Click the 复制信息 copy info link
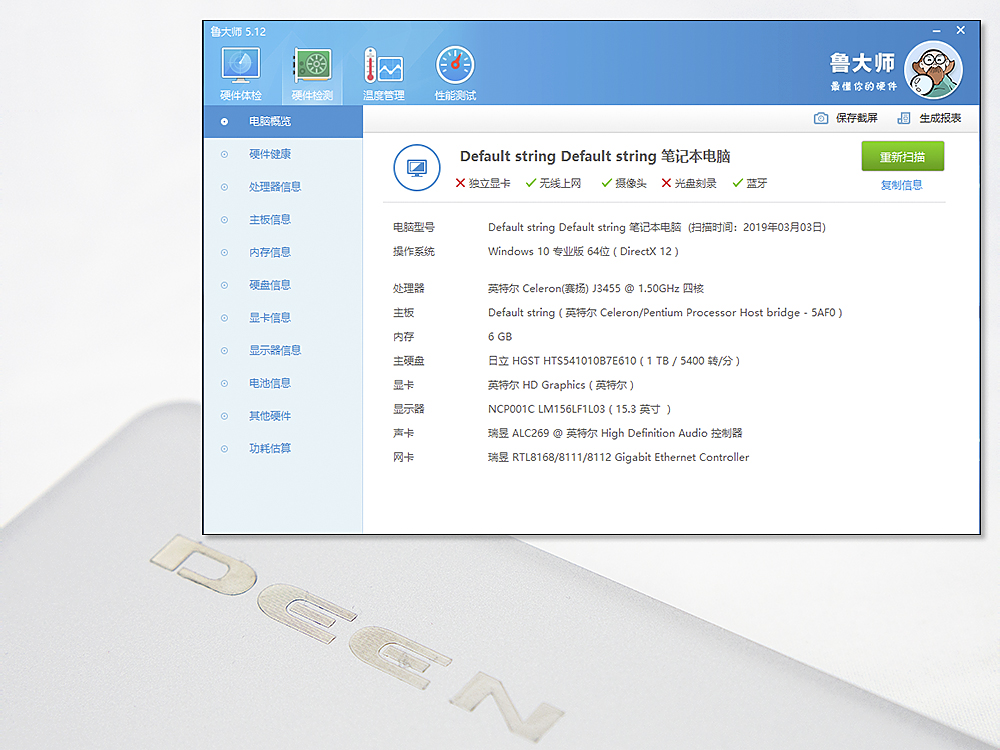 click(x=901, y=185)
